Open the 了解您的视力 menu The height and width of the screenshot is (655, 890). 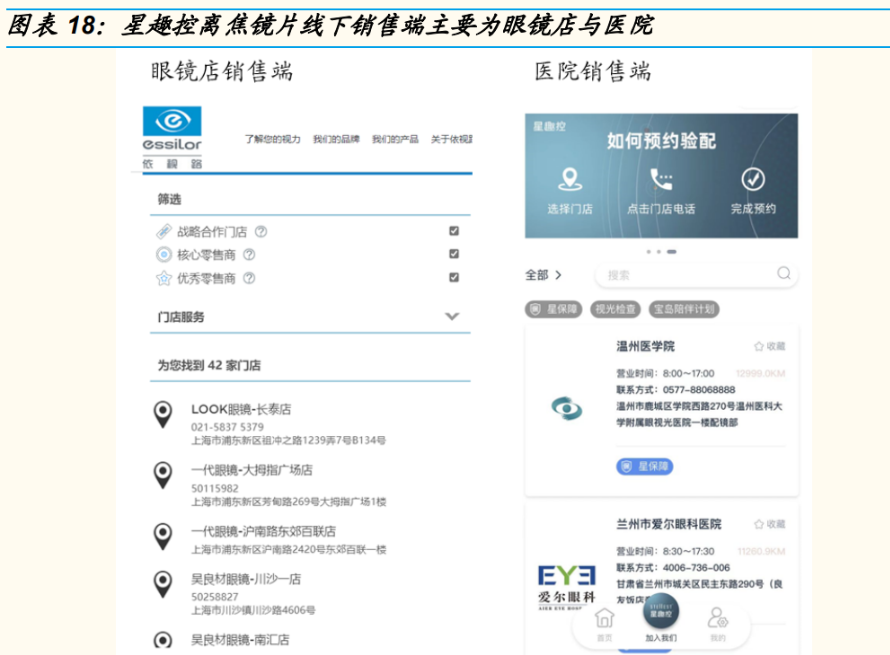pyautogui.click(x=272, y=139)
